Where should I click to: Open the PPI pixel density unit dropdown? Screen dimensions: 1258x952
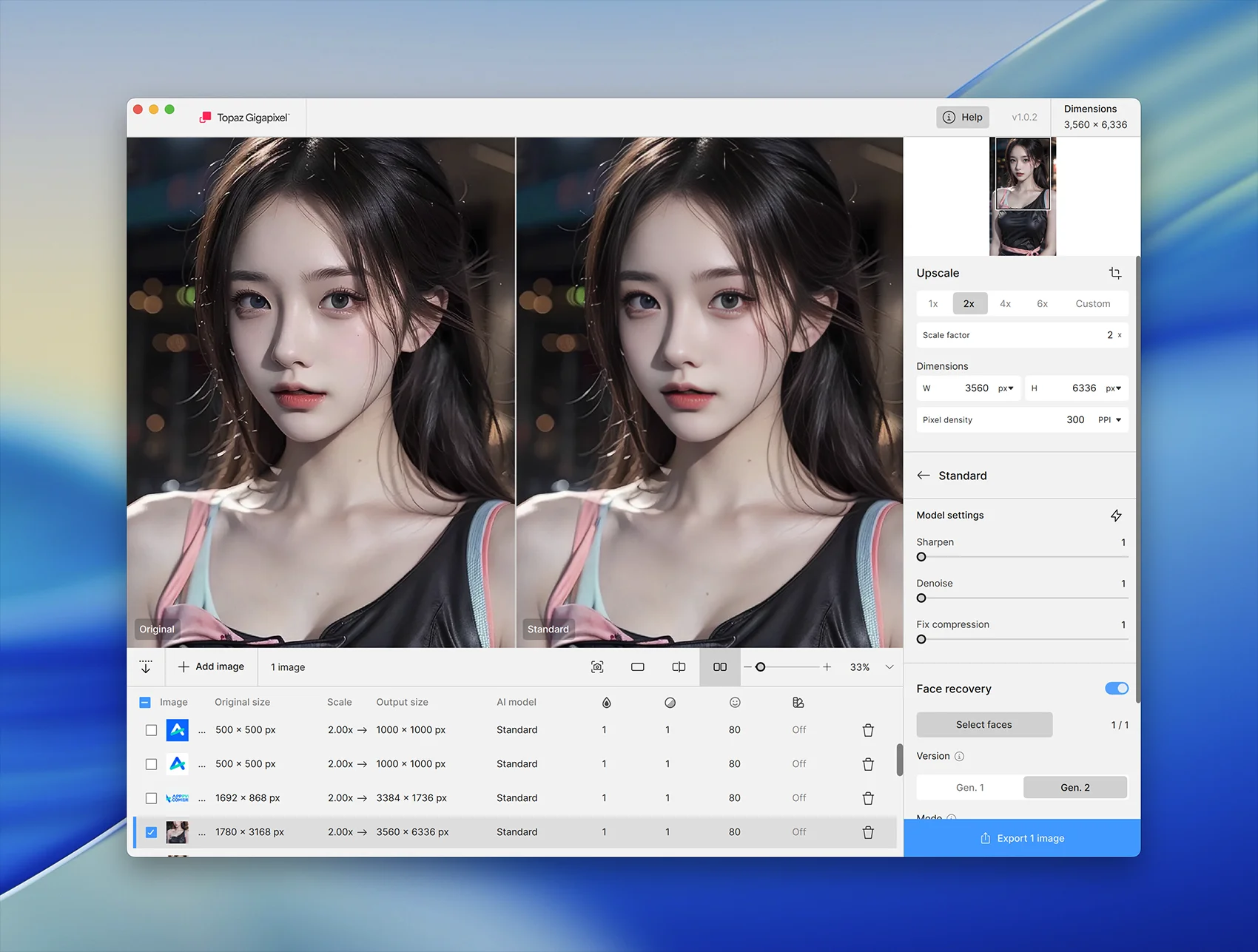(1109, 420)
